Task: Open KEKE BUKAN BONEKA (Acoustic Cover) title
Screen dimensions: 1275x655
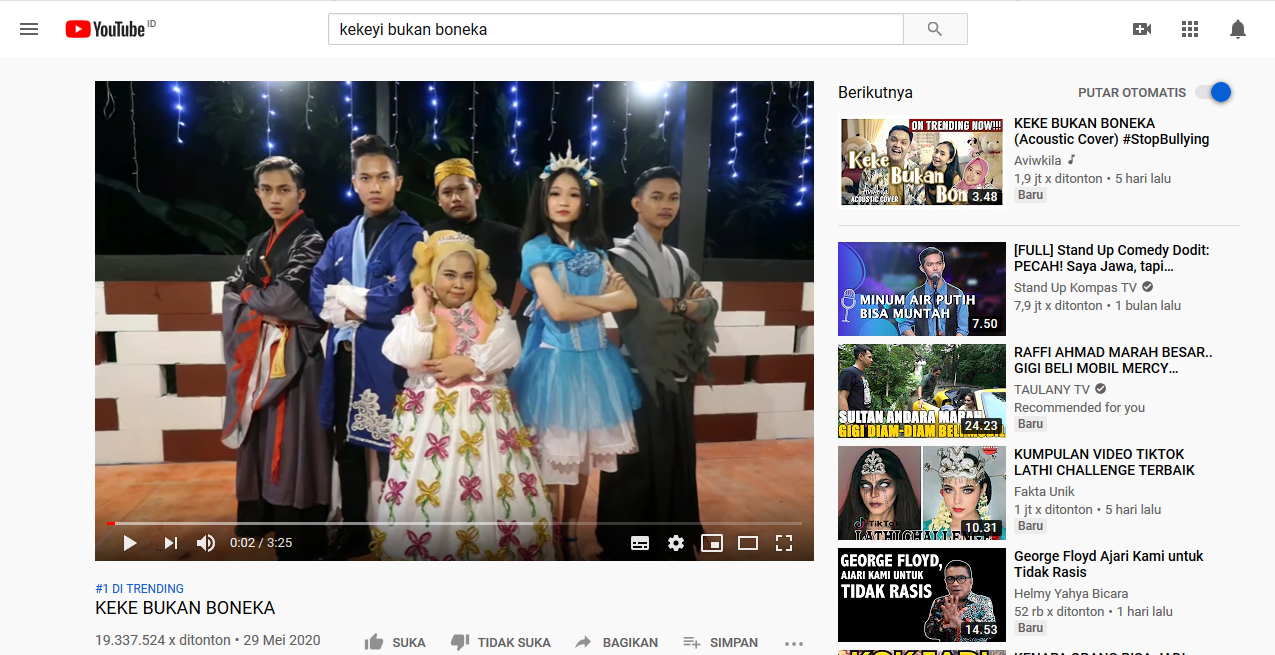Action: [1112, 131]
